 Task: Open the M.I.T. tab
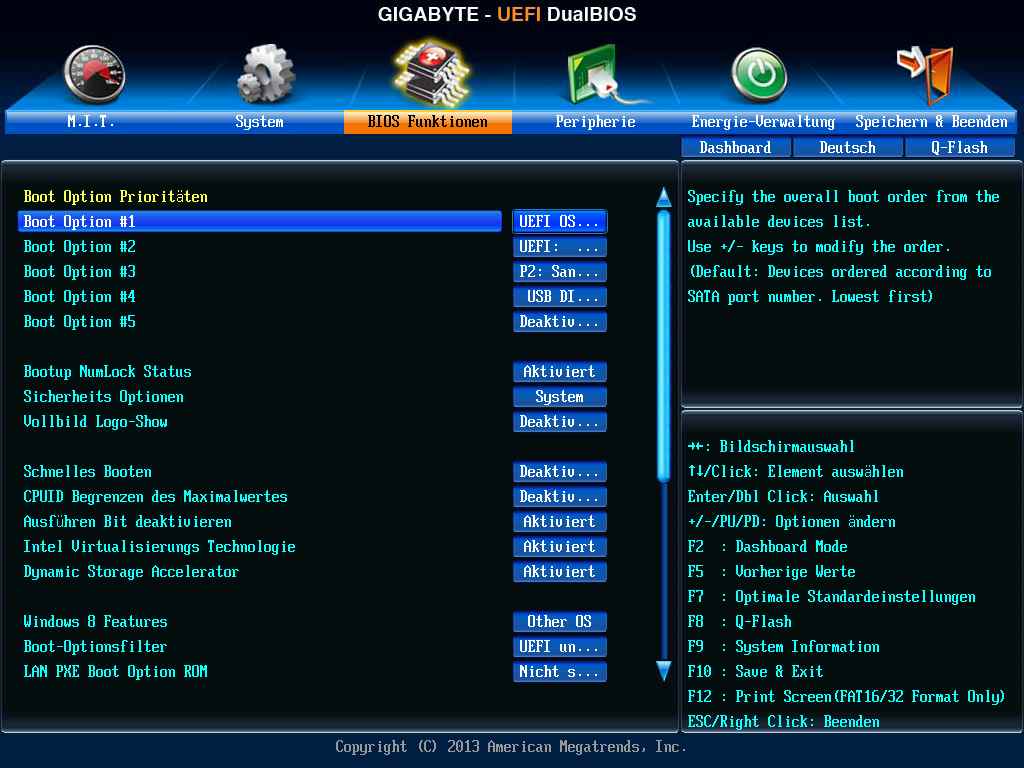point(91,121)
